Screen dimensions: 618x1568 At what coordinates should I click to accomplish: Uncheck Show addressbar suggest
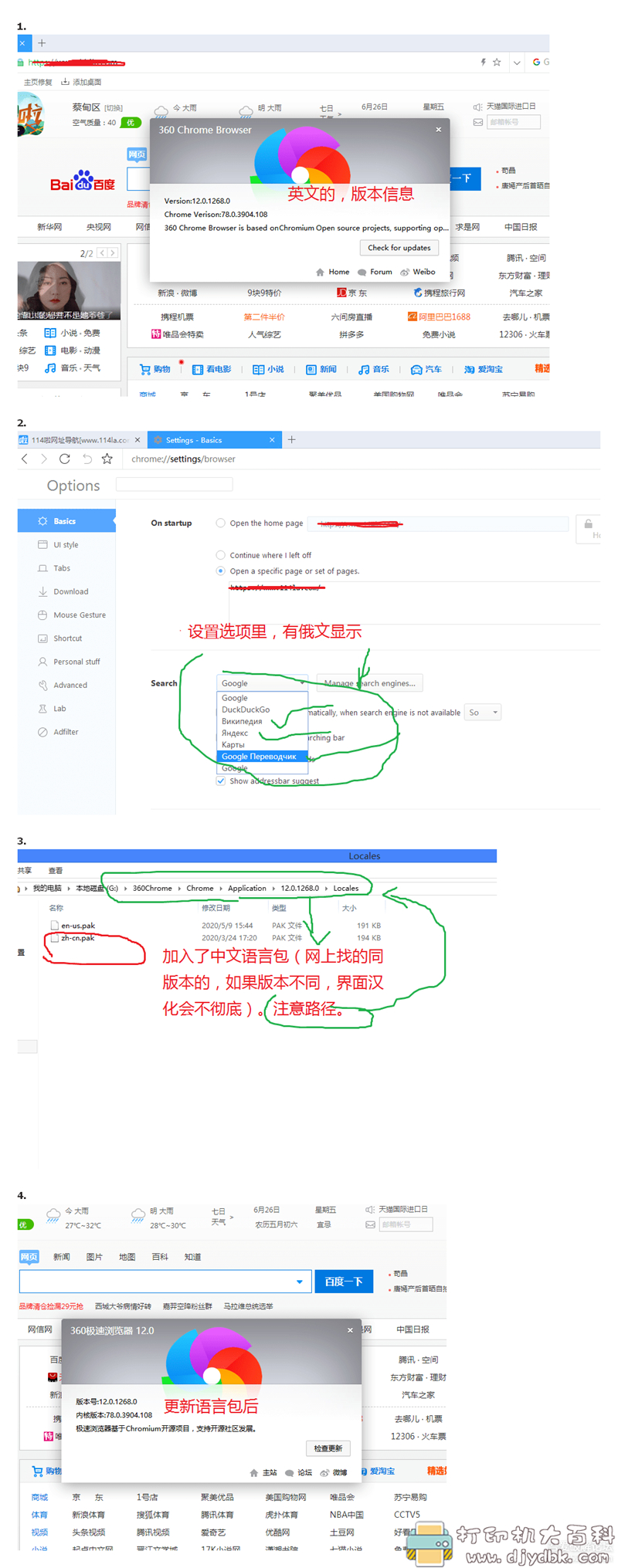click(x=221, y=781)
